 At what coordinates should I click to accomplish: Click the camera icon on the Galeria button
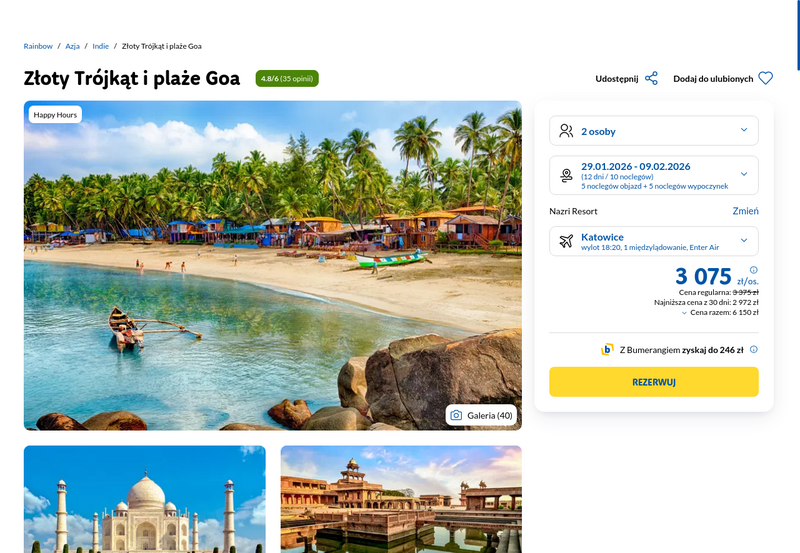pyautogui.click(x=456, y=415)
